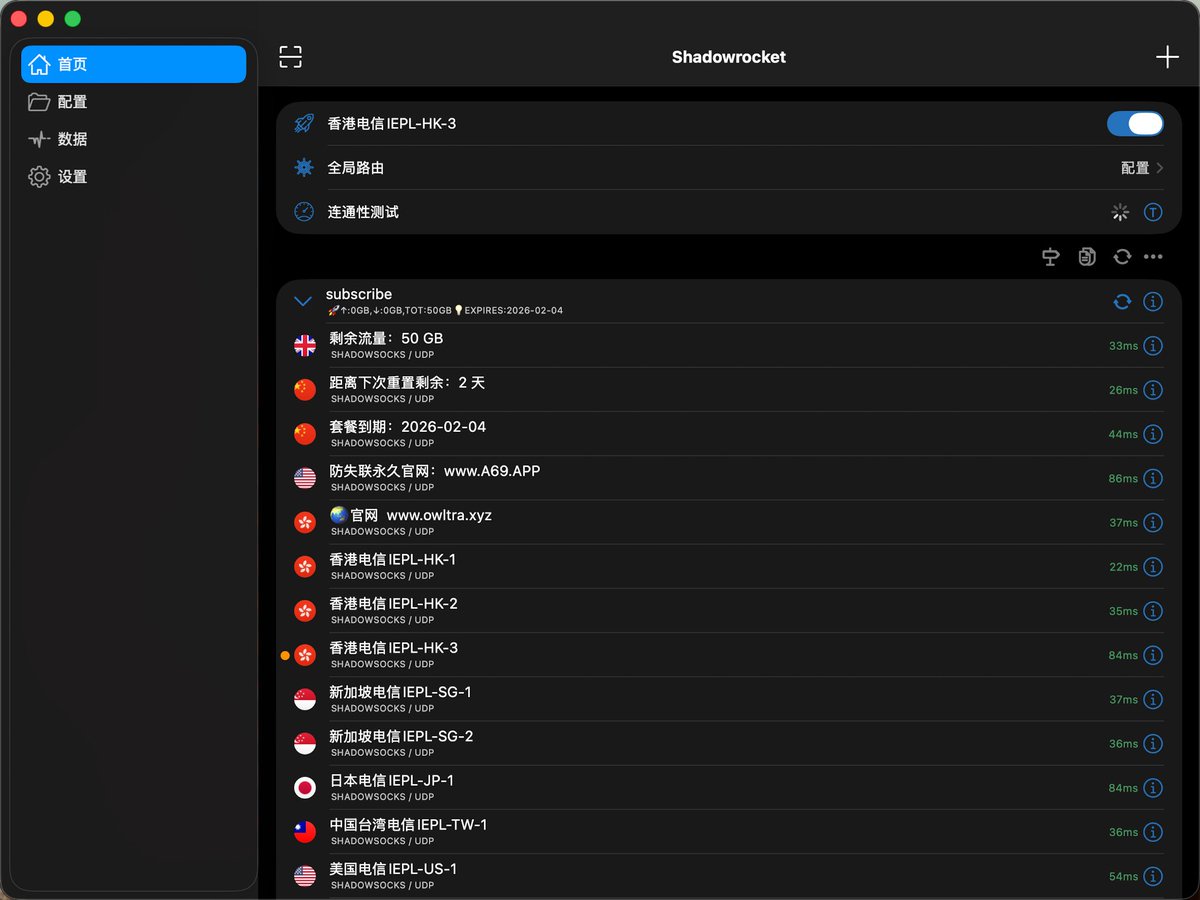
Task: Open info for the subscribe group
Action: pyautogui.click(x=1153, y=301)
